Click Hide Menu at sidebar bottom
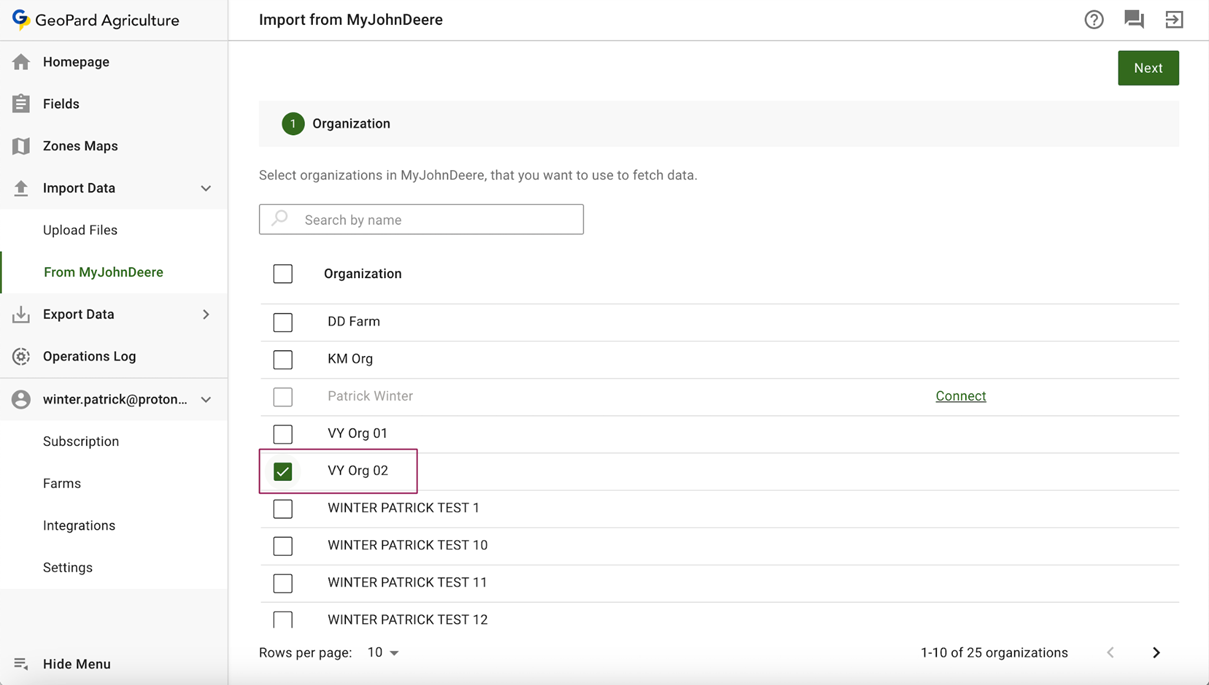Image resolution: width=1209 pixels, height=685 pixels. [76, 664]
